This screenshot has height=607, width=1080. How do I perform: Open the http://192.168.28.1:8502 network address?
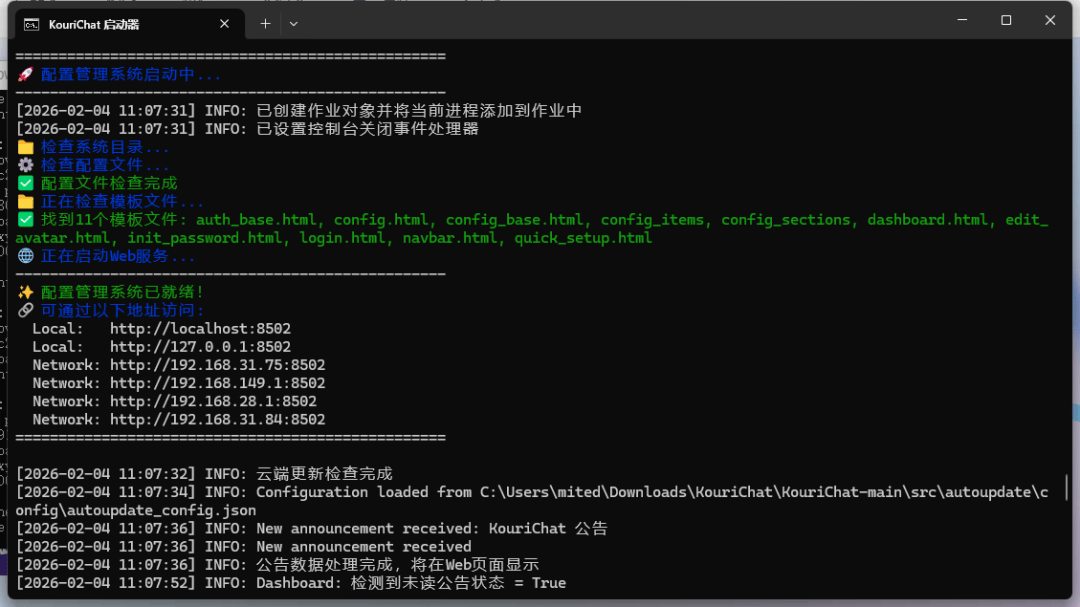click(x=214, y=401)
